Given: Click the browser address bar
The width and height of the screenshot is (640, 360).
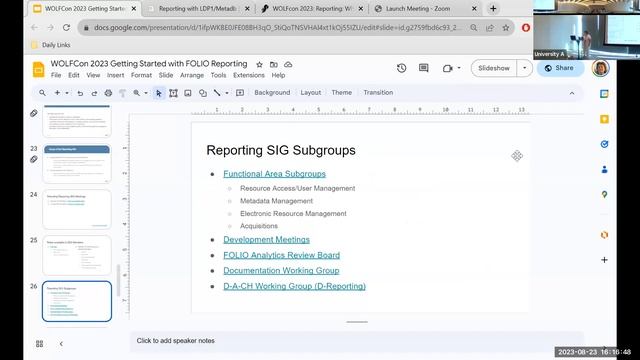Looking at the screenshot, I should 278,28.
